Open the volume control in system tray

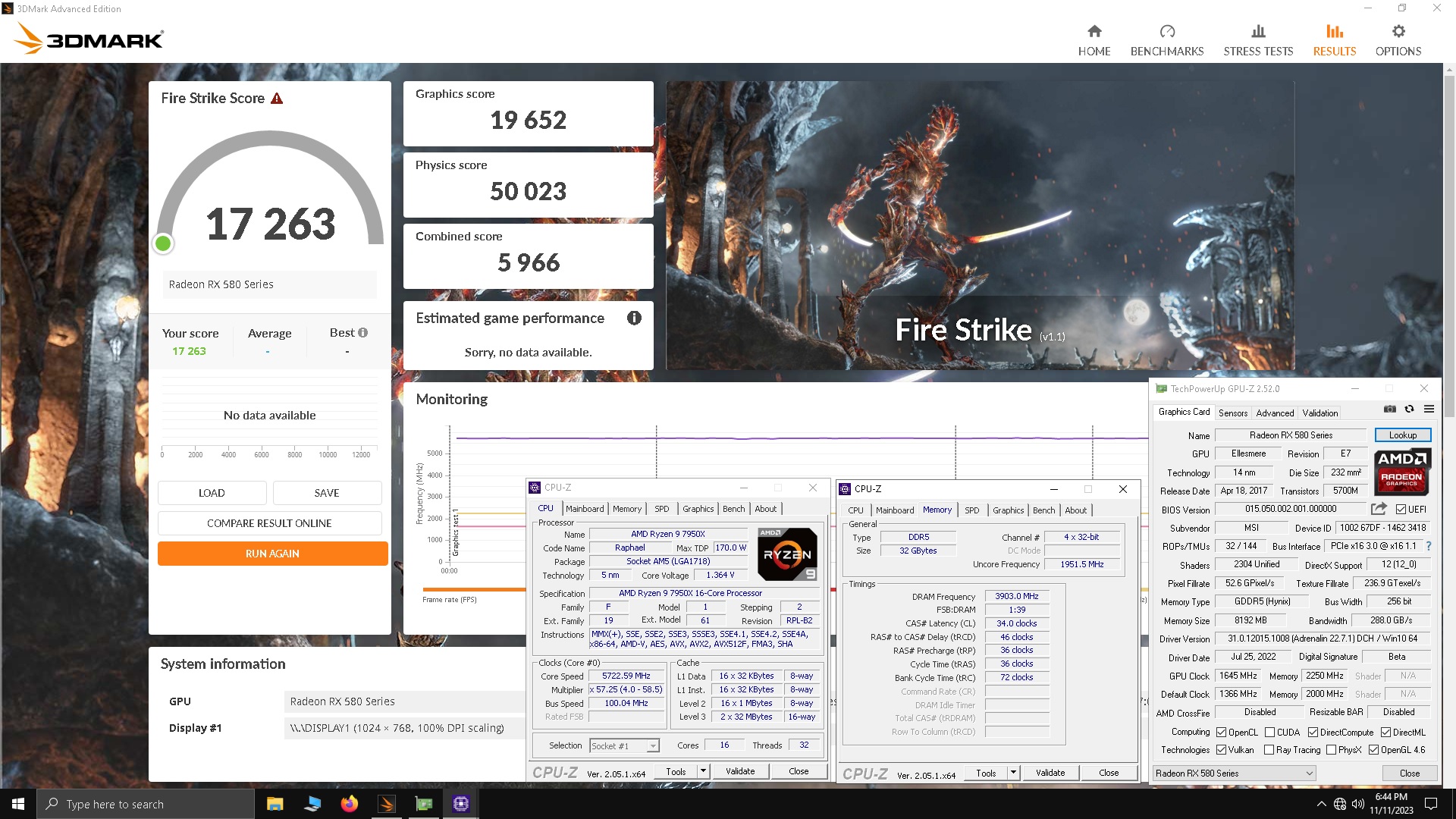coord(1357,804)
